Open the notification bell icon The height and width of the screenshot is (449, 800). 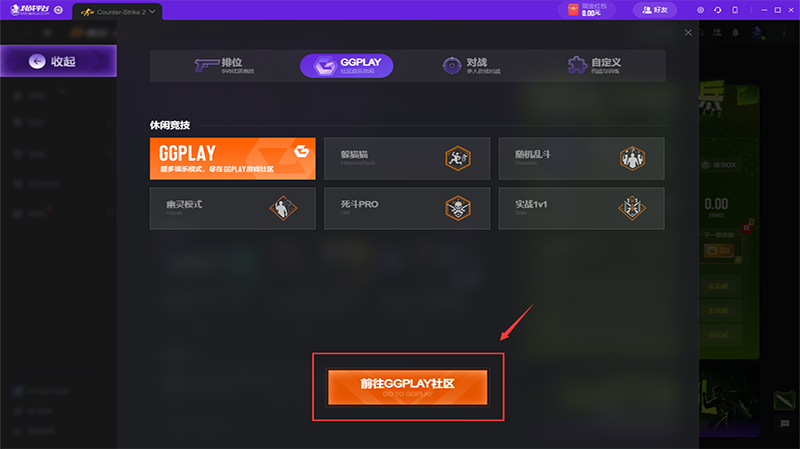(735, 33)
